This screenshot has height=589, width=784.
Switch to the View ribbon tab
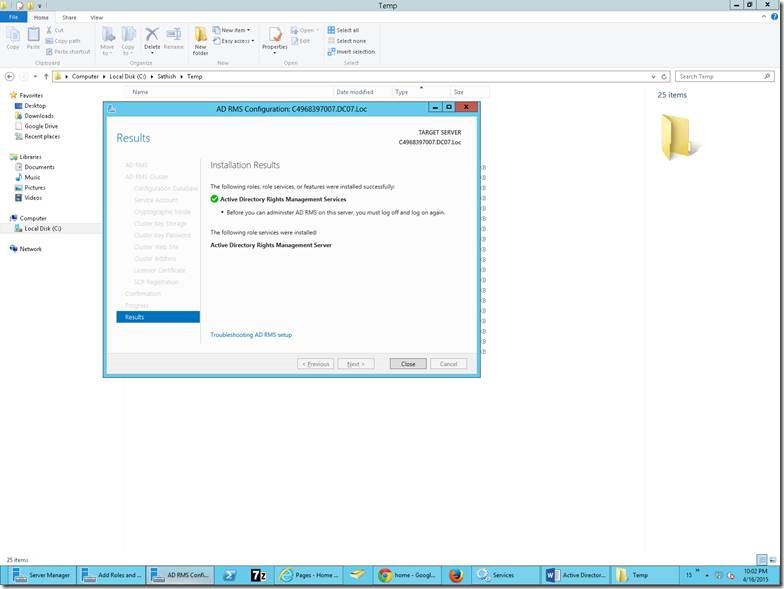[96, 17]
